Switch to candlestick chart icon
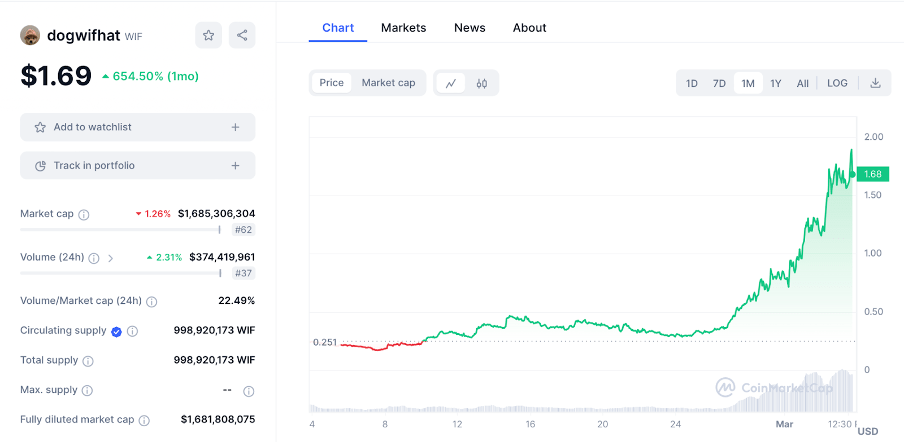This screenshot has height=442, width=904. coord(481,83)
